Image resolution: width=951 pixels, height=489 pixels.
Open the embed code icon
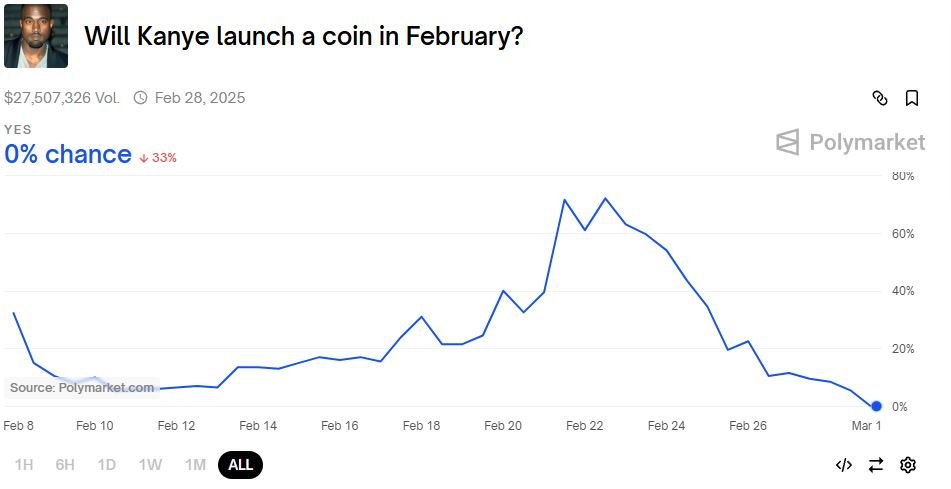coord(844,465)
